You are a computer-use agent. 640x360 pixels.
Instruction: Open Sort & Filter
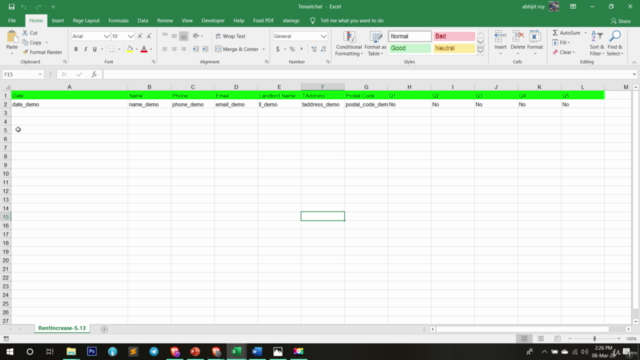pyautogui.click(x=597, y=43)
